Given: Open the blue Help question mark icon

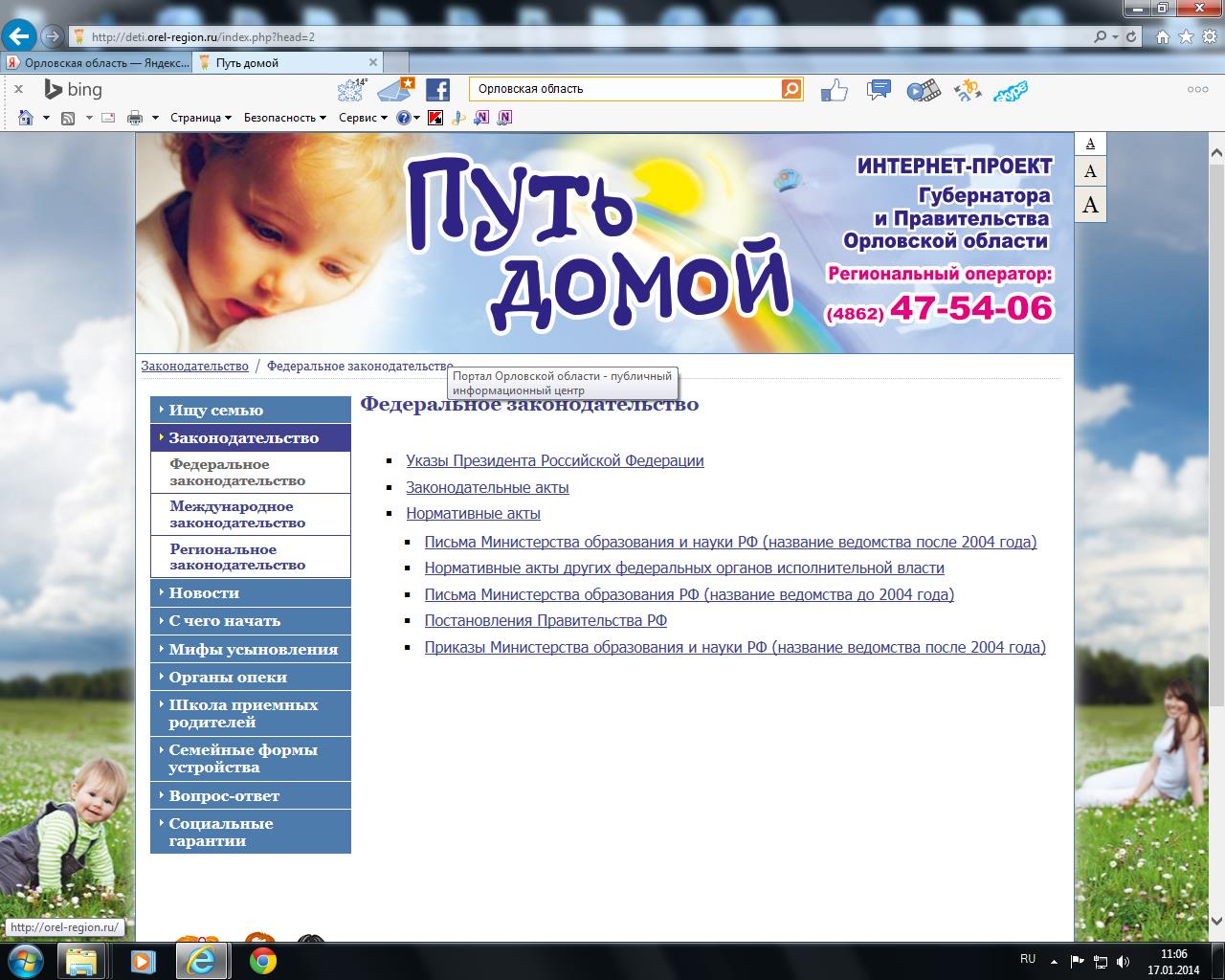Looking at the screenshot, I should tap(404, 118).
